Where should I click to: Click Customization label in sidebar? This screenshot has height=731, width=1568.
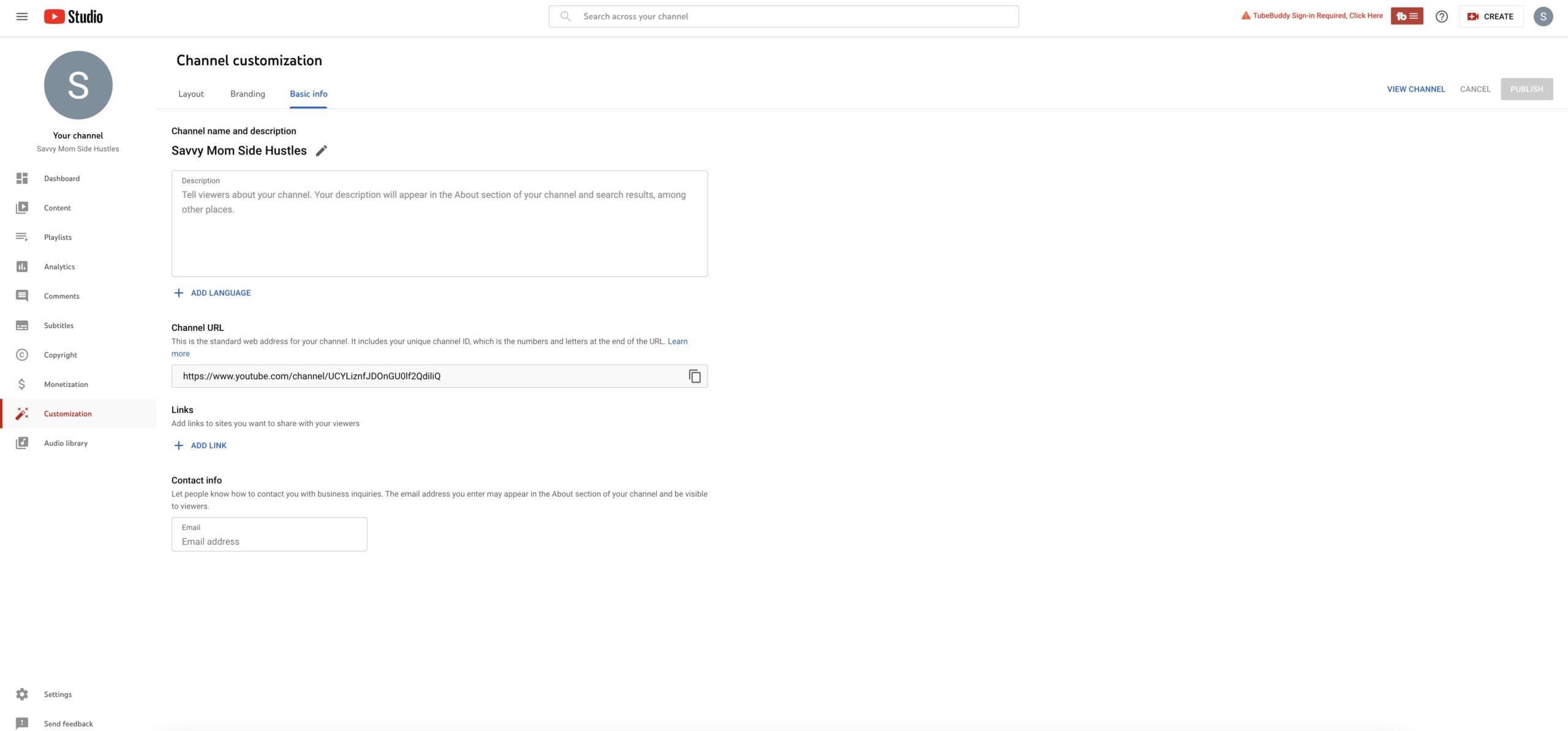pos(68,414)
